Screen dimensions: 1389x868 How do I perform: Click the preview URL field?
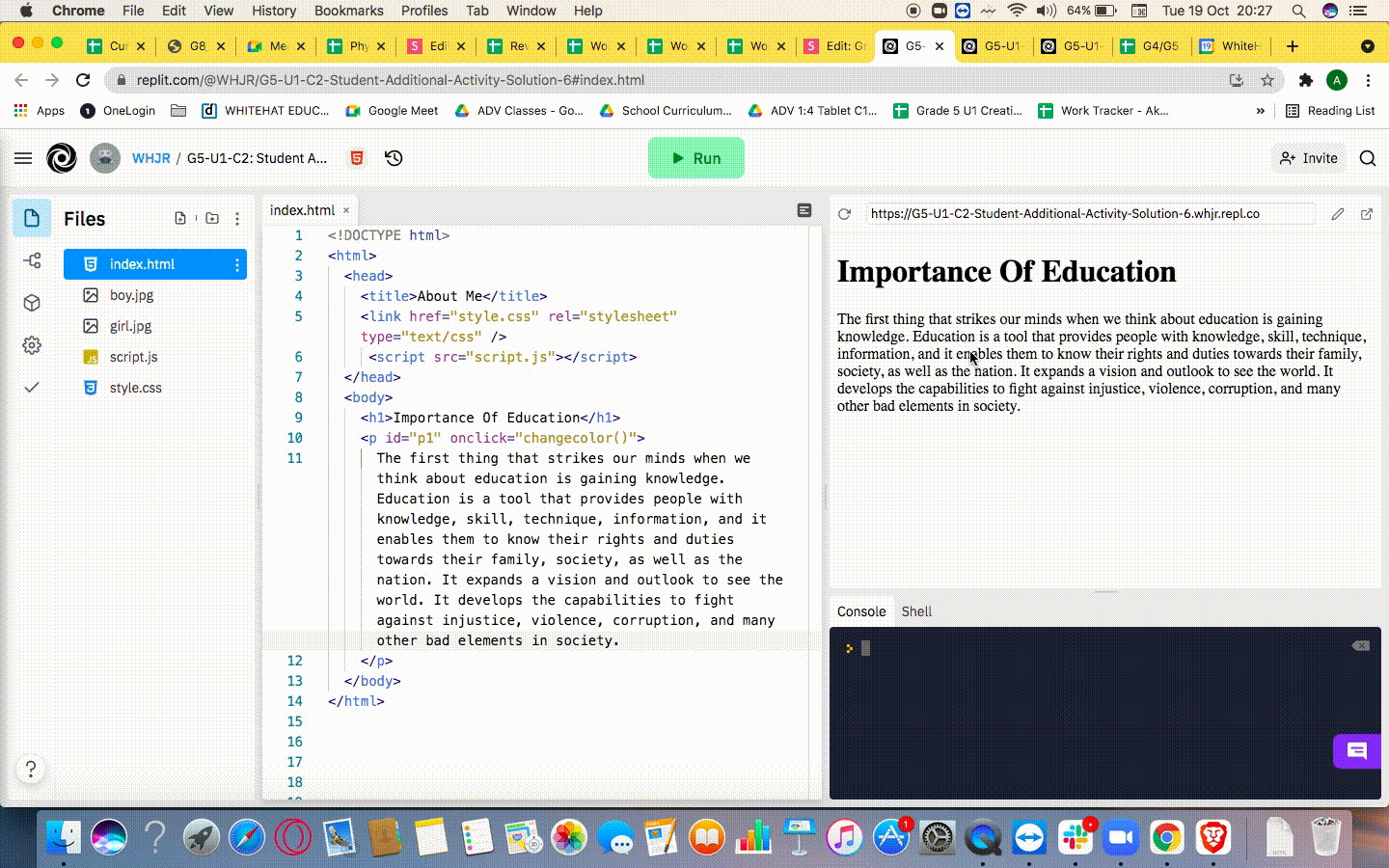tap(1090, 214)
